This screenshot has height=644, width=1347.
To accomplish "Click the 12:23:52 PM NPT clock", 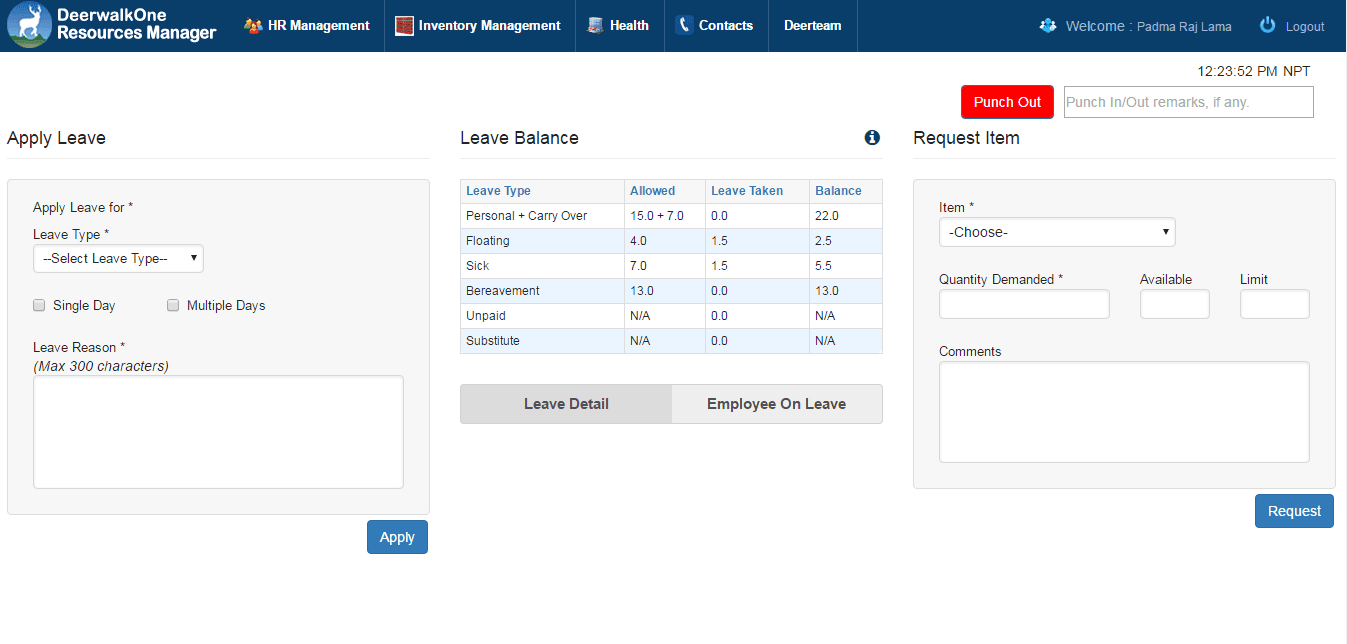I will tap(1253, 71).
